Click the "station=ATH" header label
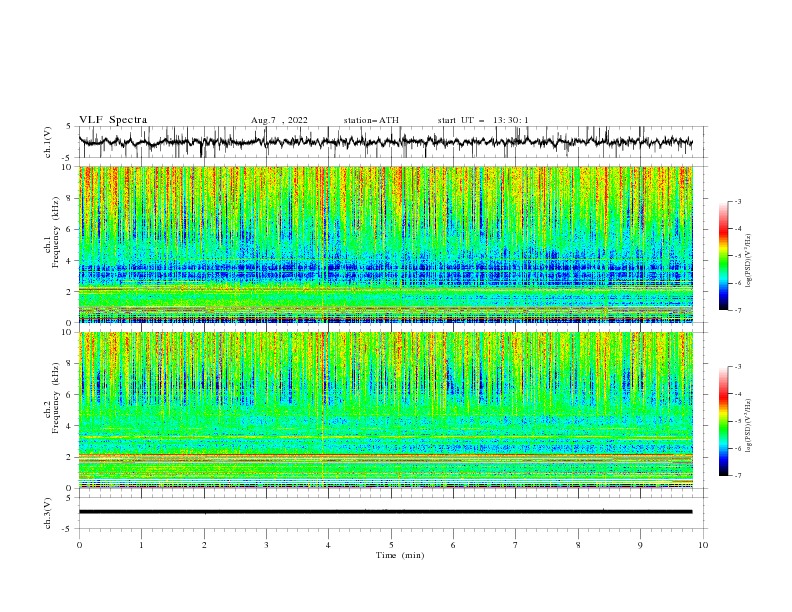Image resolution: width=792 pixels, height=612 pixels. coord(371,120)
